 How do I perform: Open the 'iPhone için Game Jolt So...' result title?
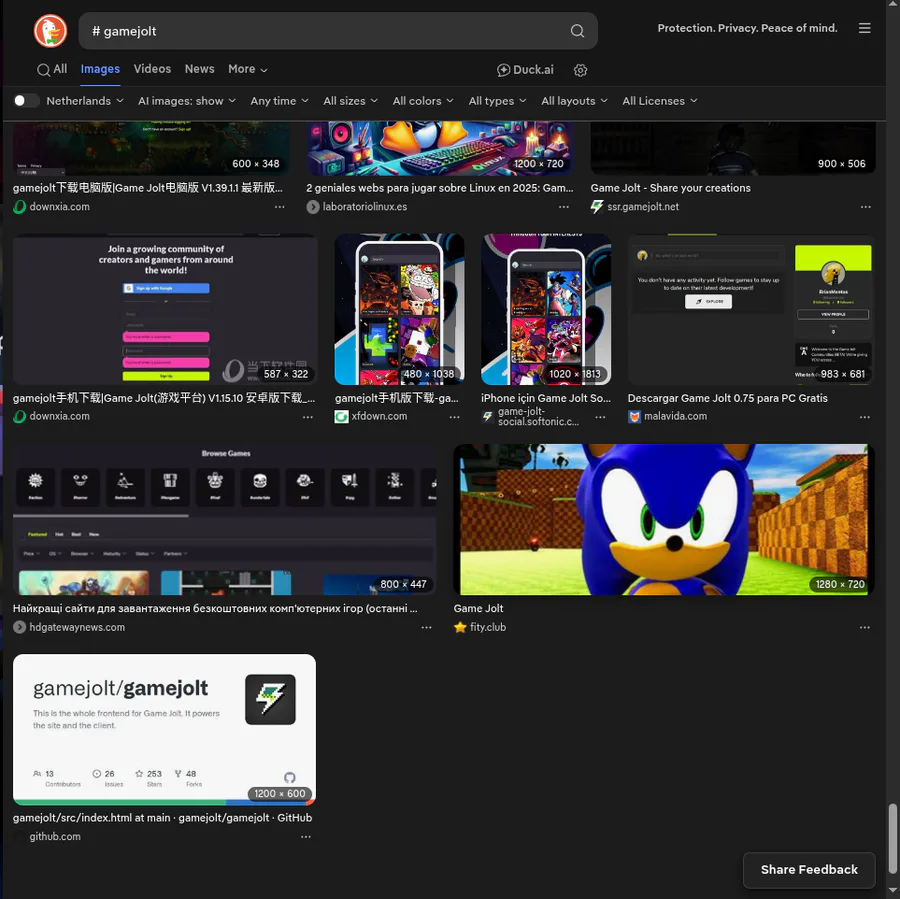(546, 398)
